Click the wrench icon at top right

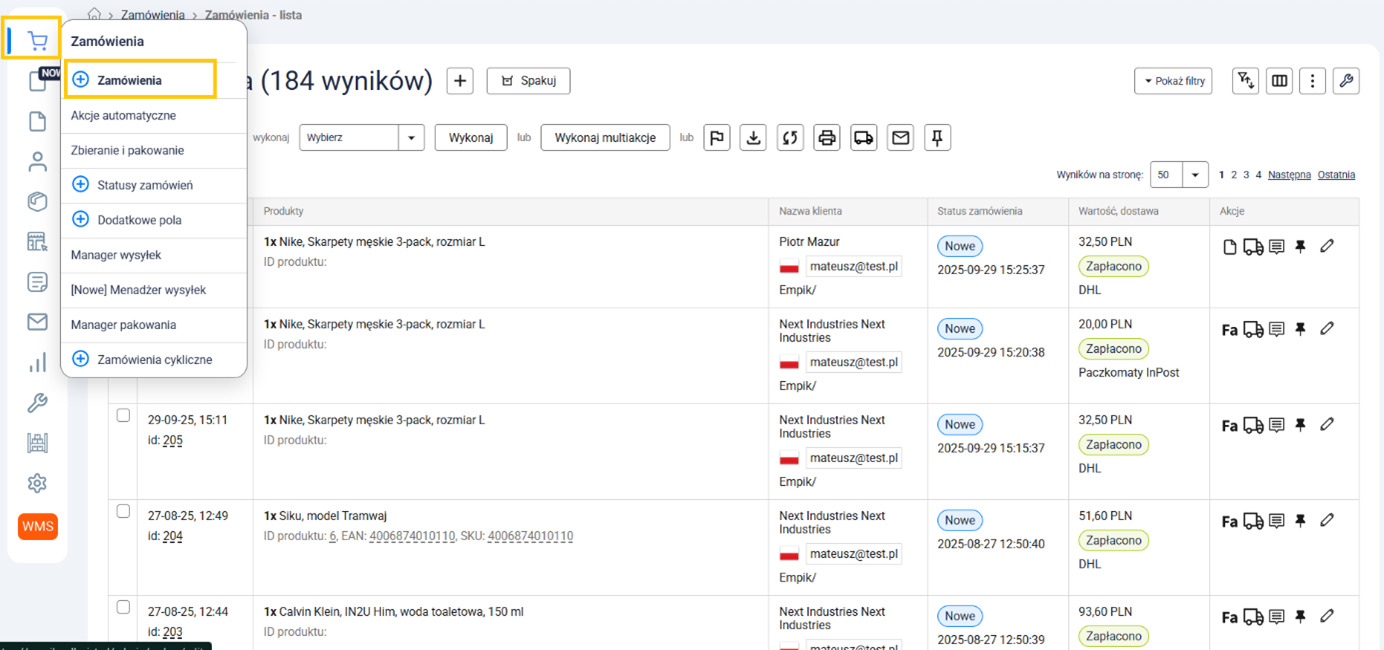click(x=1346, y=81)
